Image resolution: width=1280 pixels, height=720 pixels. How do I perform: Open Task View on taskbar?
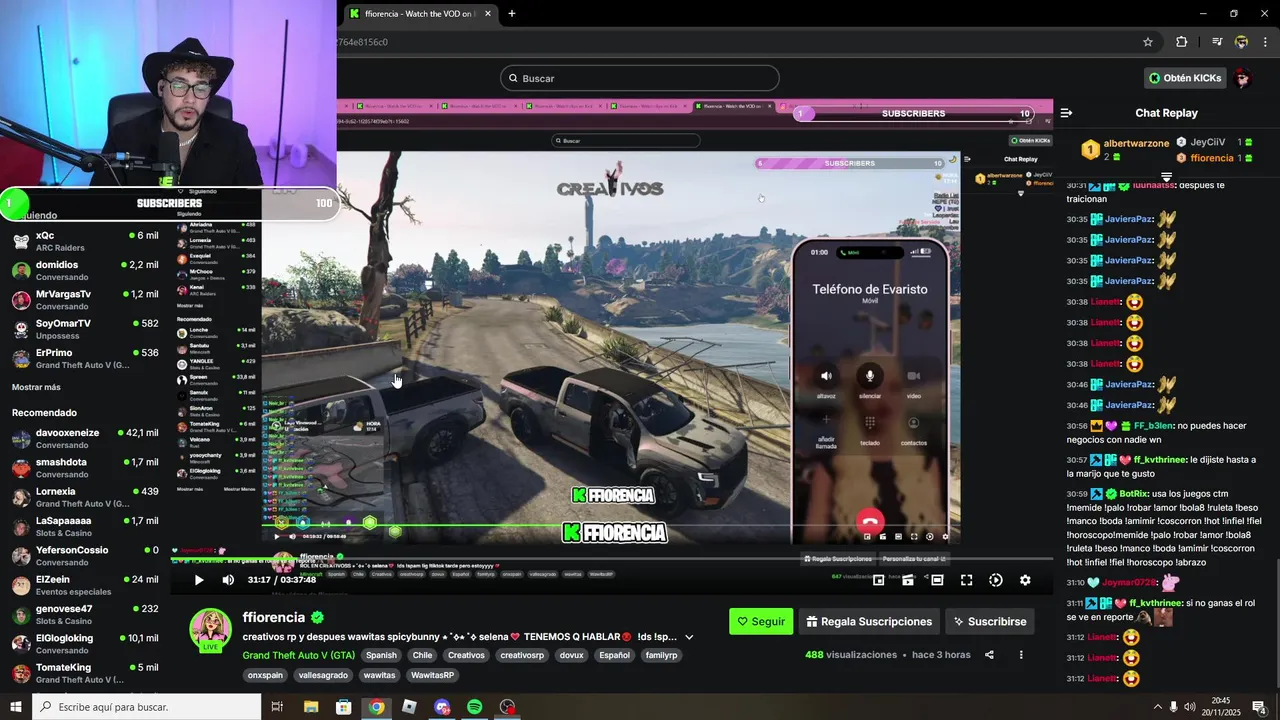pyautogui.click(x=277, y=707)
